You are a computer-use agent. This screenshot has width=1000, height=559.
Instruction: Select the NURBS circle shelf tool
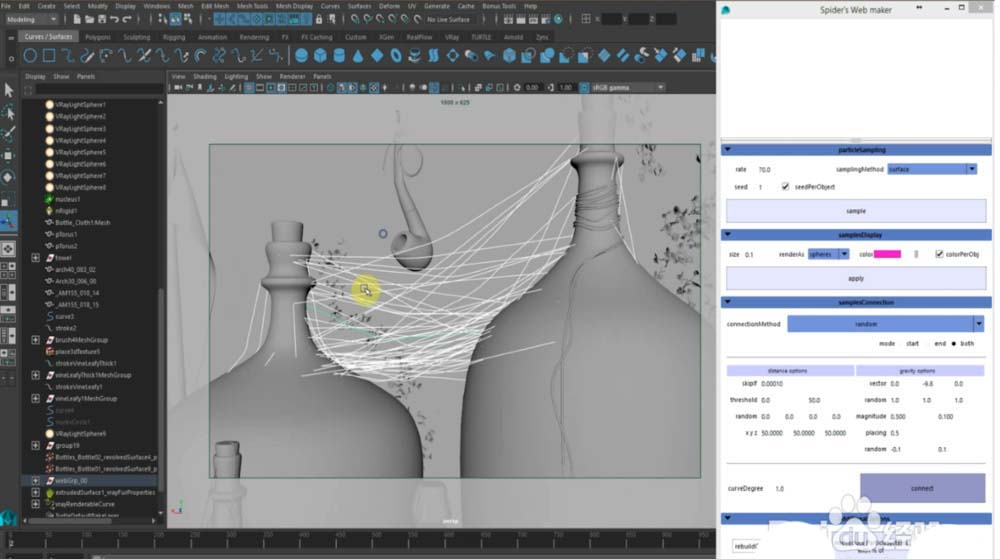click(31, 56)
